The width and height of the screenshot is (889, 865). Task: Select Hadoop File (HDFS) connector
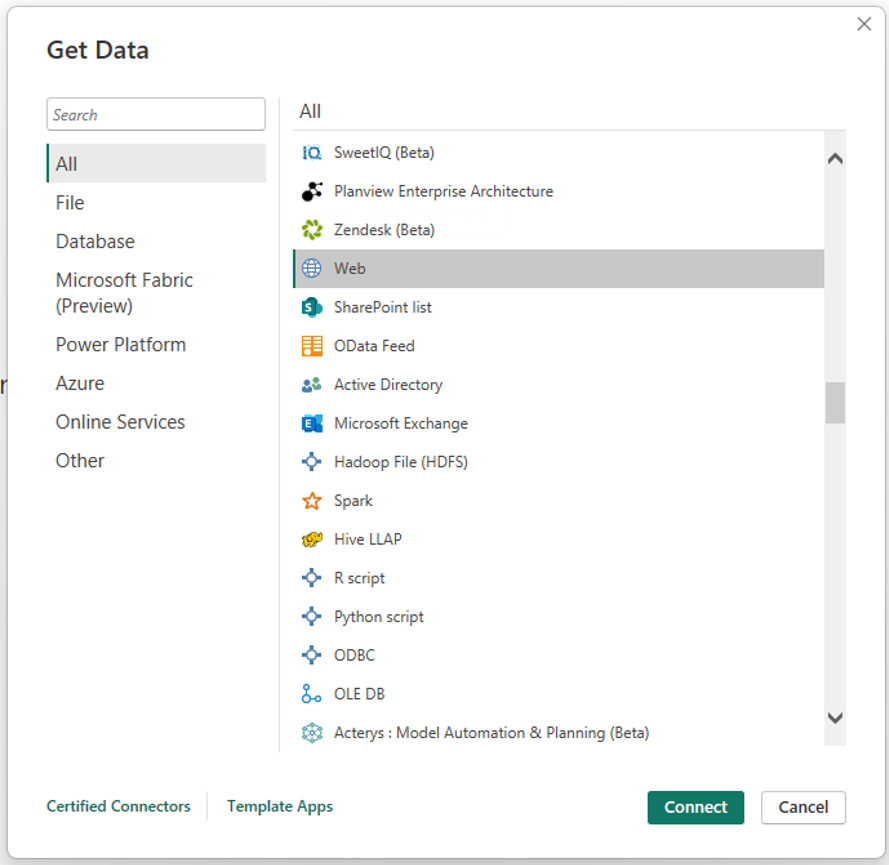coord(558,462)
